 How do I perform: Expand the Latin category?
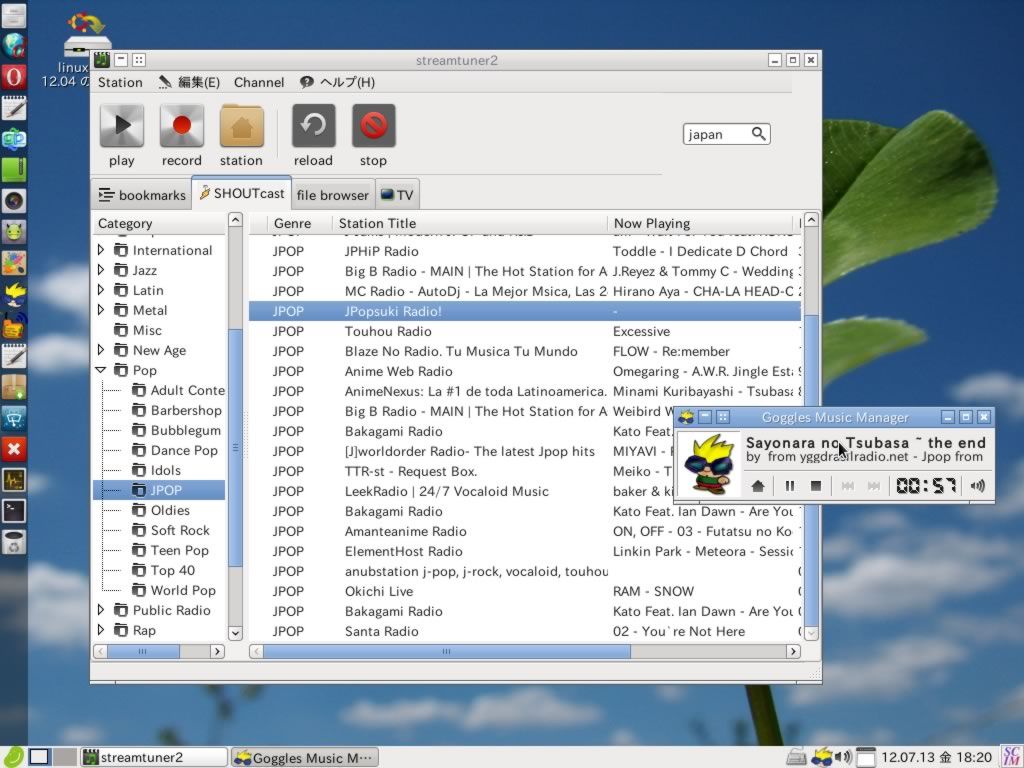point(101,289)
